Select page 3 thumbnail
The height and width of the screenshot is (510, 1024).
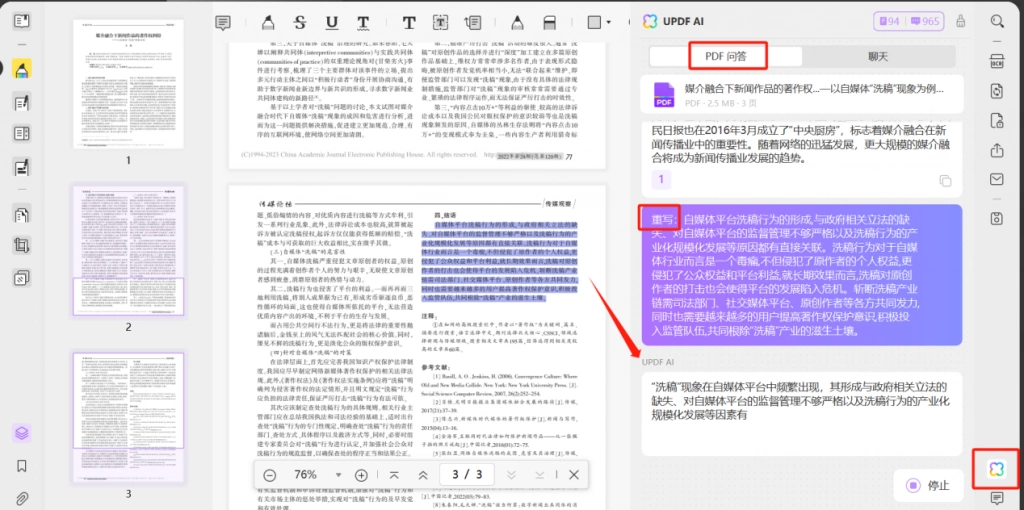tap(128, 418)
